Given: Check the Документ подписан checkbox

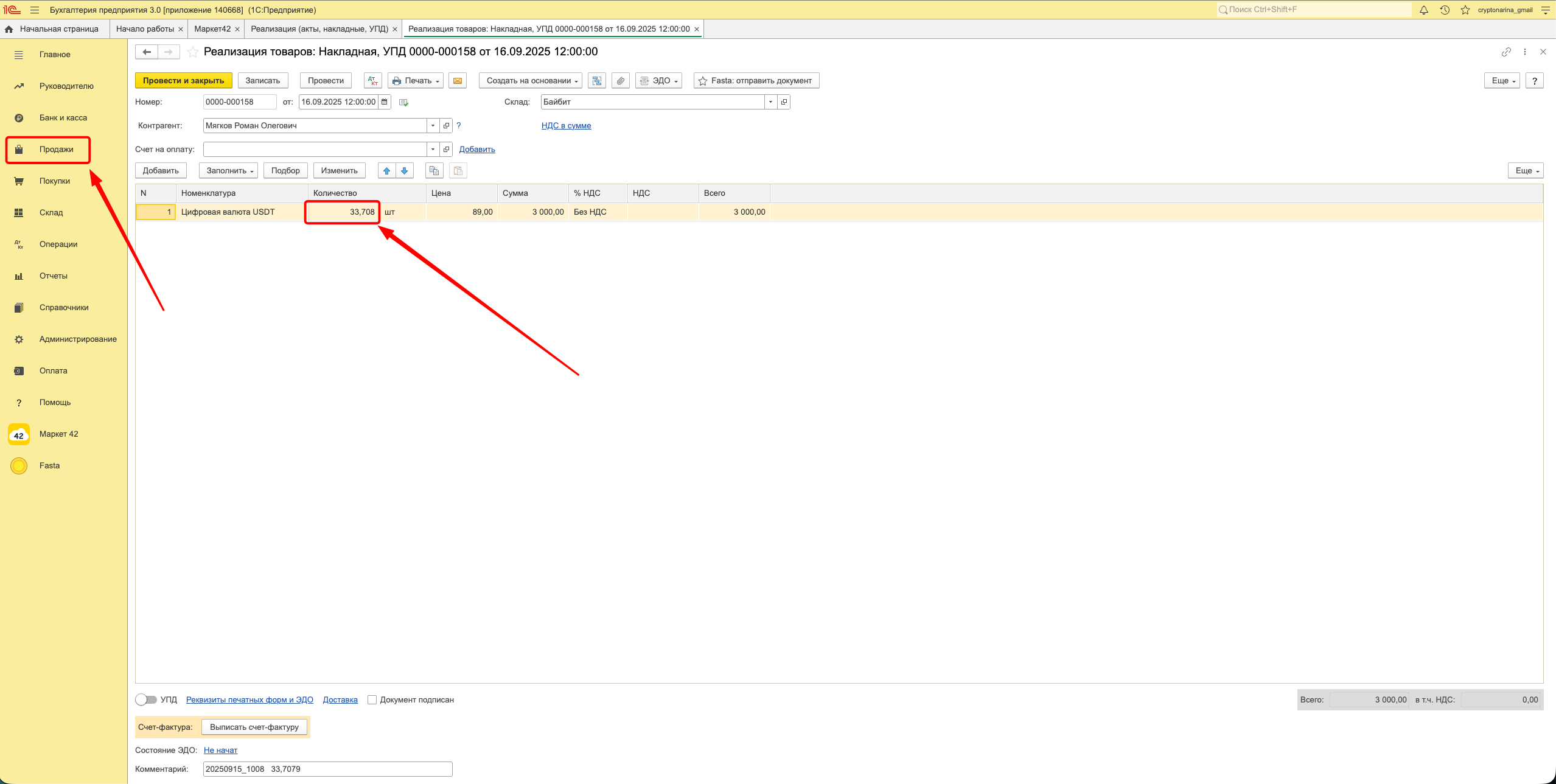Looking at the screenshot, I should coord(372,699).
